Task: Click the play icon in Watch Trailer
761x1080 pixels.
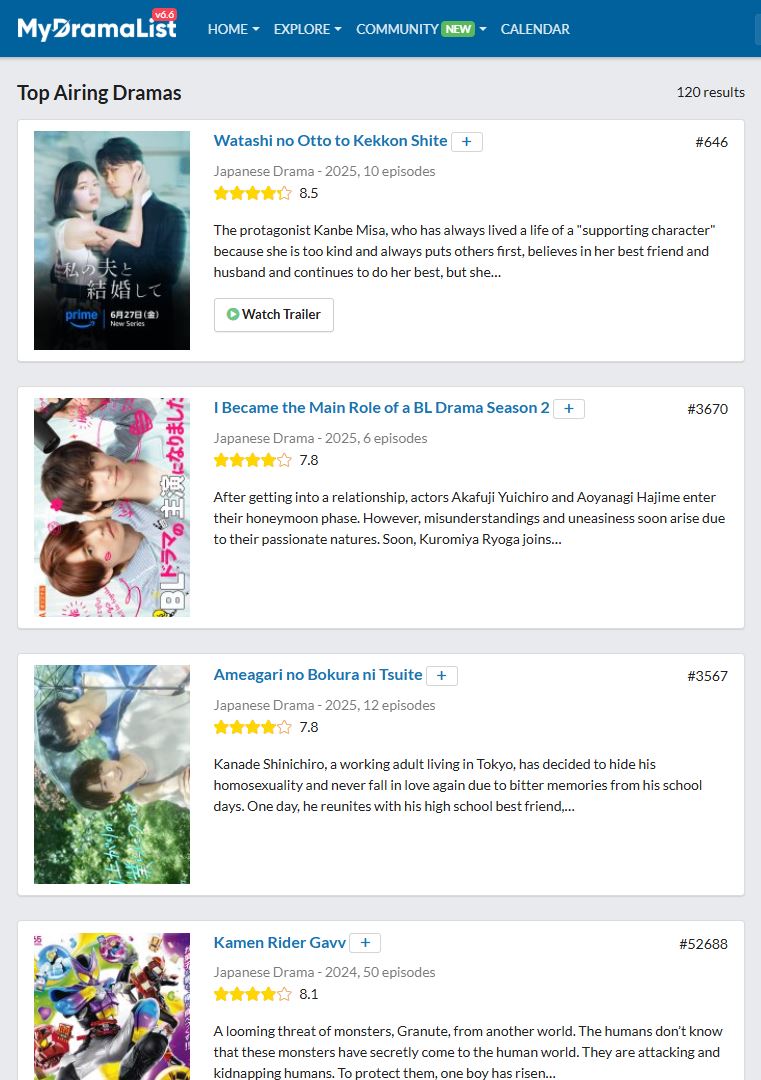Action: pos(233,314)
